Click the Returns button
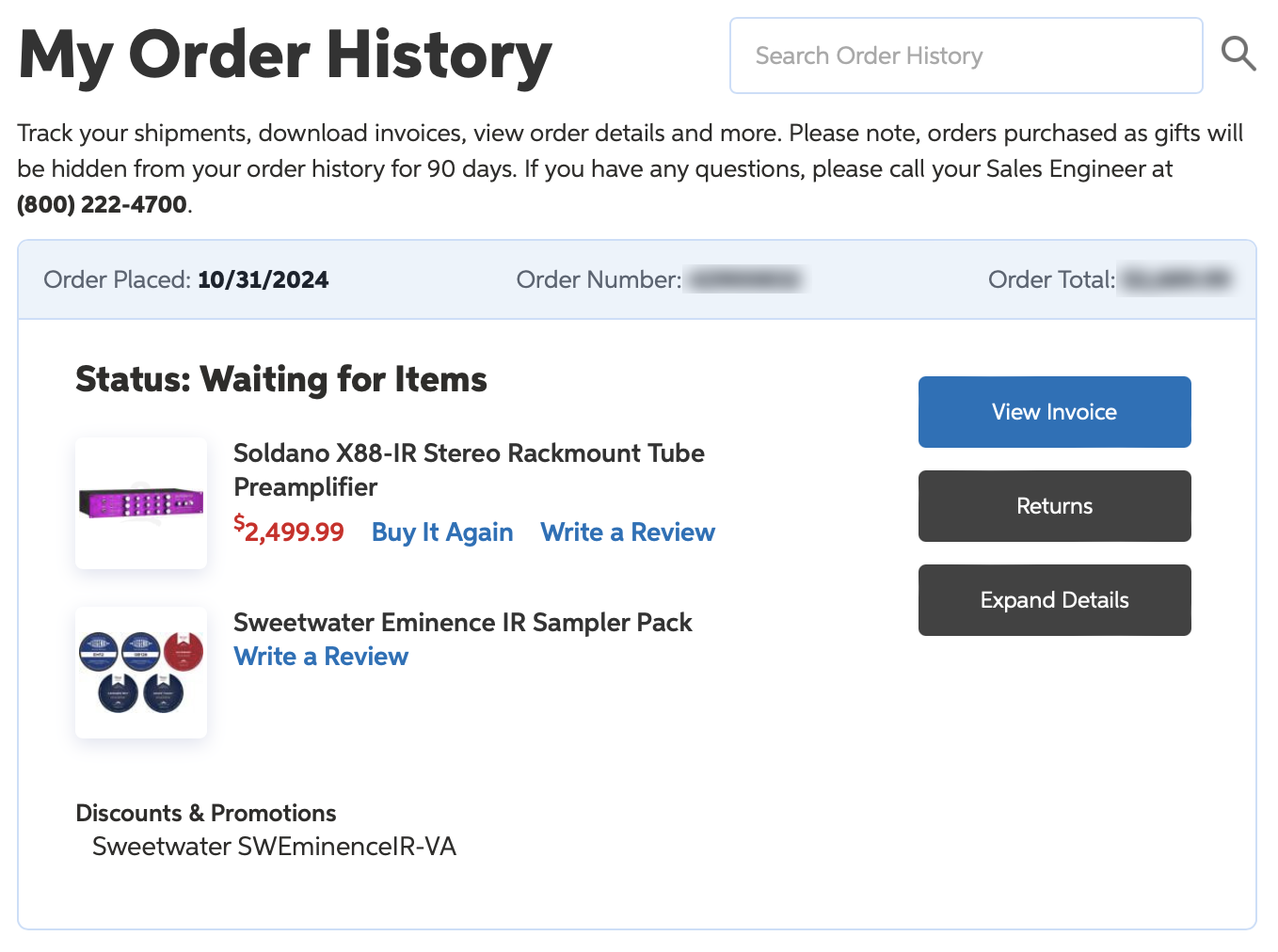Screen dimensions: 1278x952 click(1055, 506)
